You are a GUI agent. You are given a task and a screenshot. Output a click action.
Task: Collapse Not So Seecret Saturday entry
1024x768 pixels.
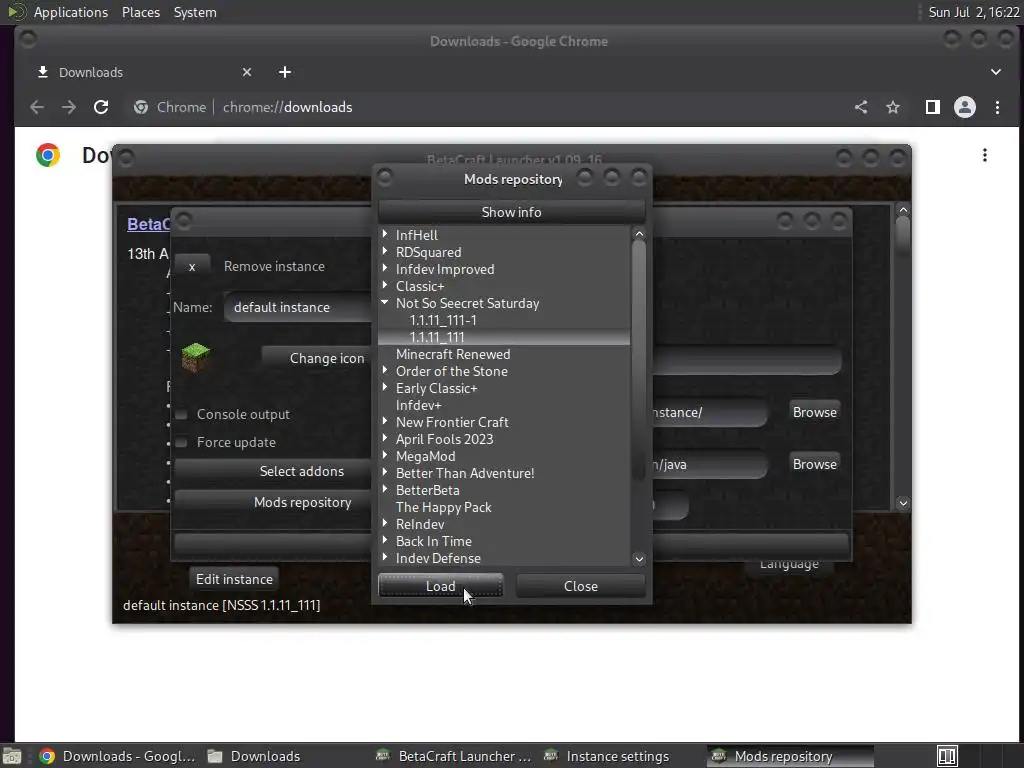[x=385, y=302]
